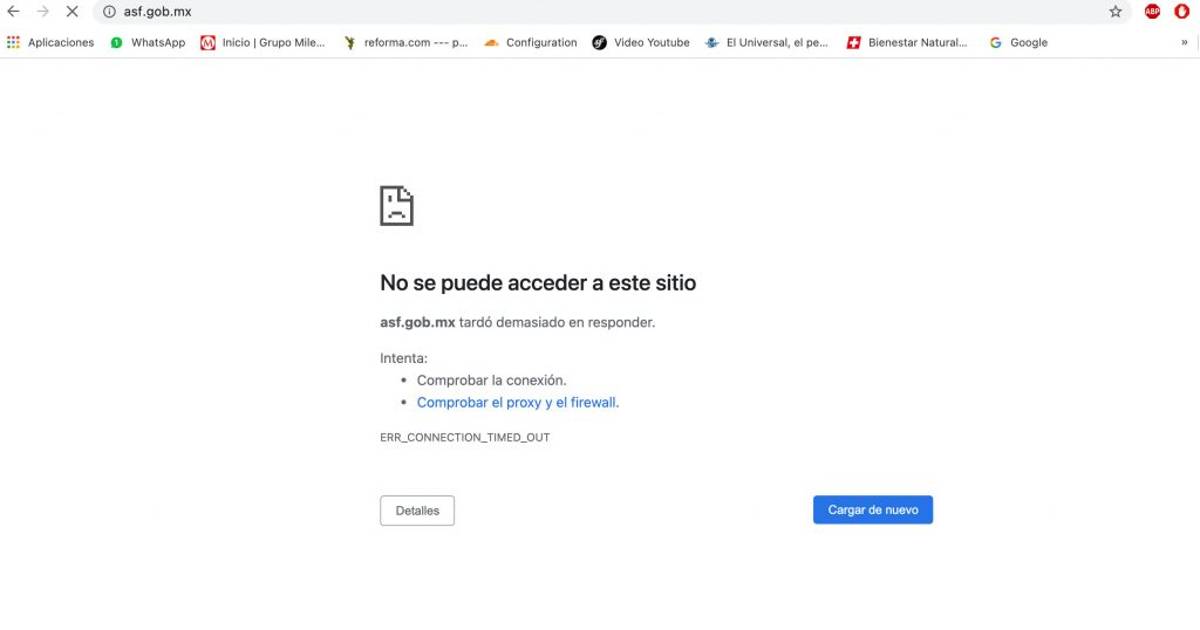1200x630 pixels.
Task: Open the WhatsApp bookmark
Action: [x=148, y=43]
